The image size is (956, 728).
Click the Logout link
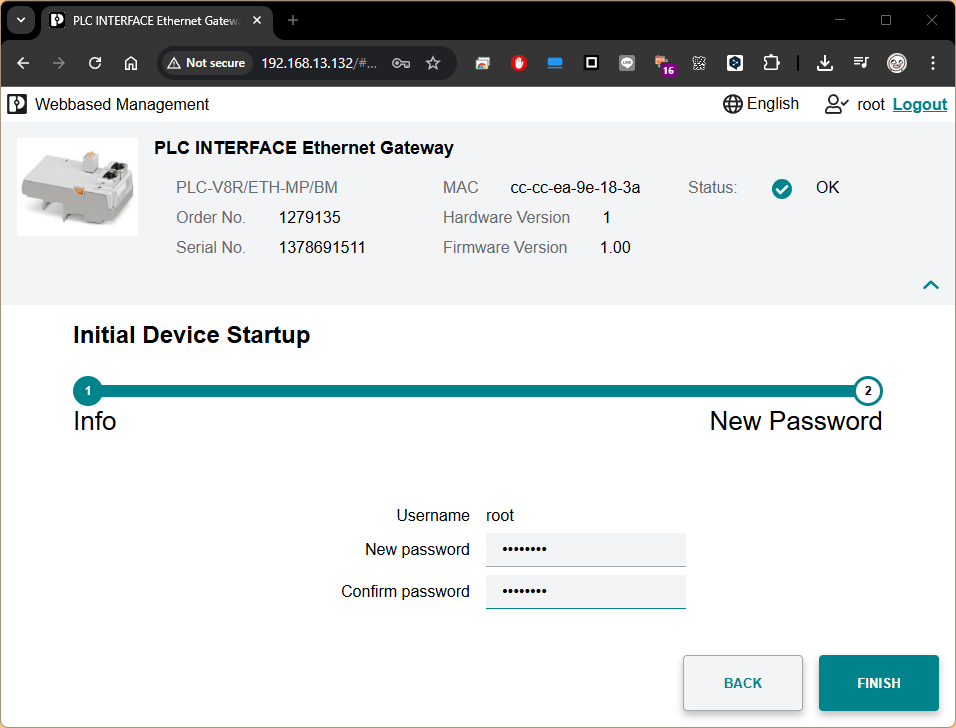click(919, 104)
